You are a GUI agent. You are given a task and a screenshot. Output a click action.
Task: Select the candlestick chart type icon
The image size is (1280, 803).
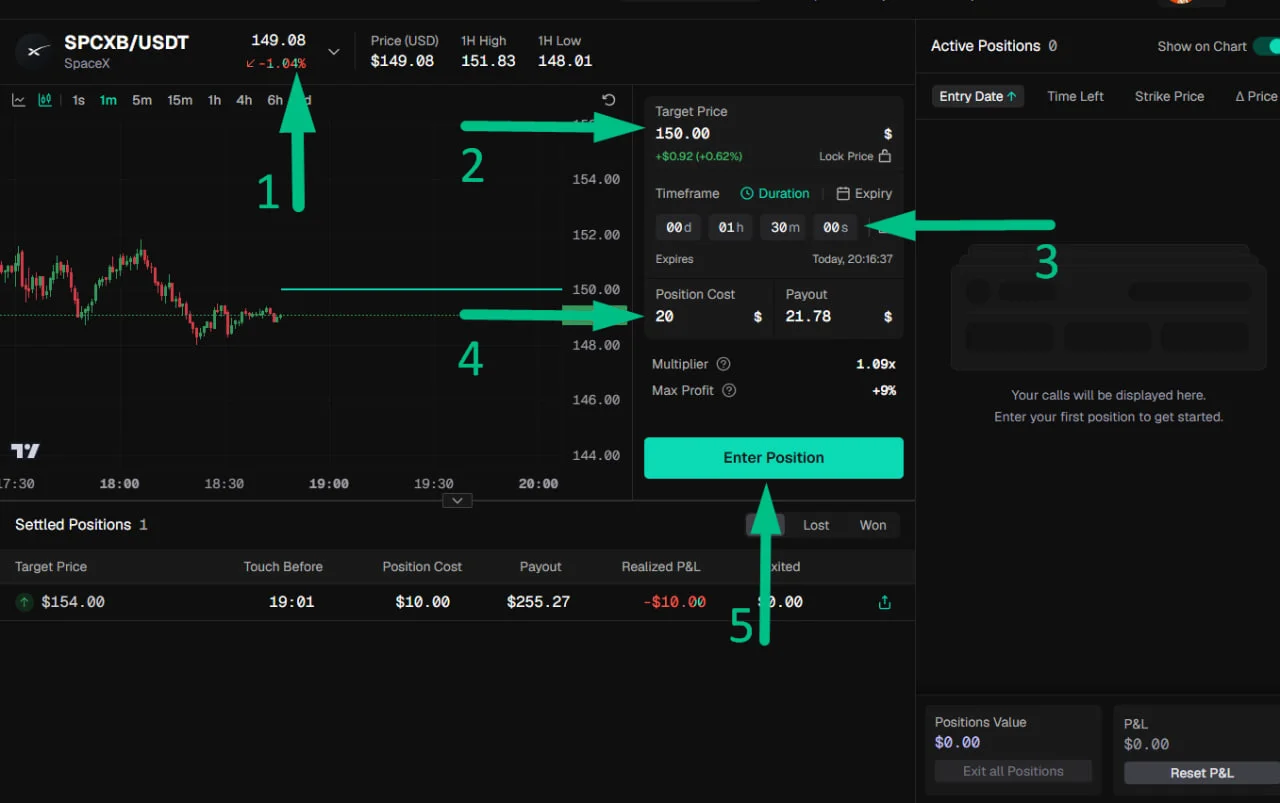coord(45,100)
